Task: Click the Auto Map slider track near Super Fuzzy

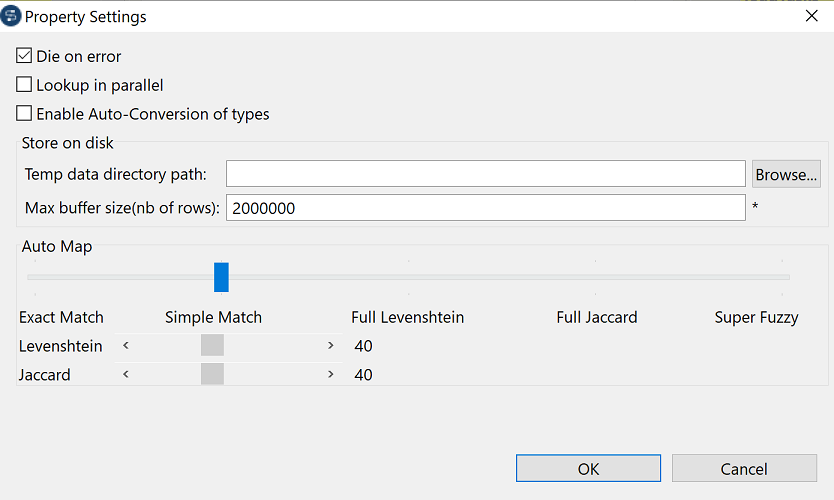Action: (782, 277)
